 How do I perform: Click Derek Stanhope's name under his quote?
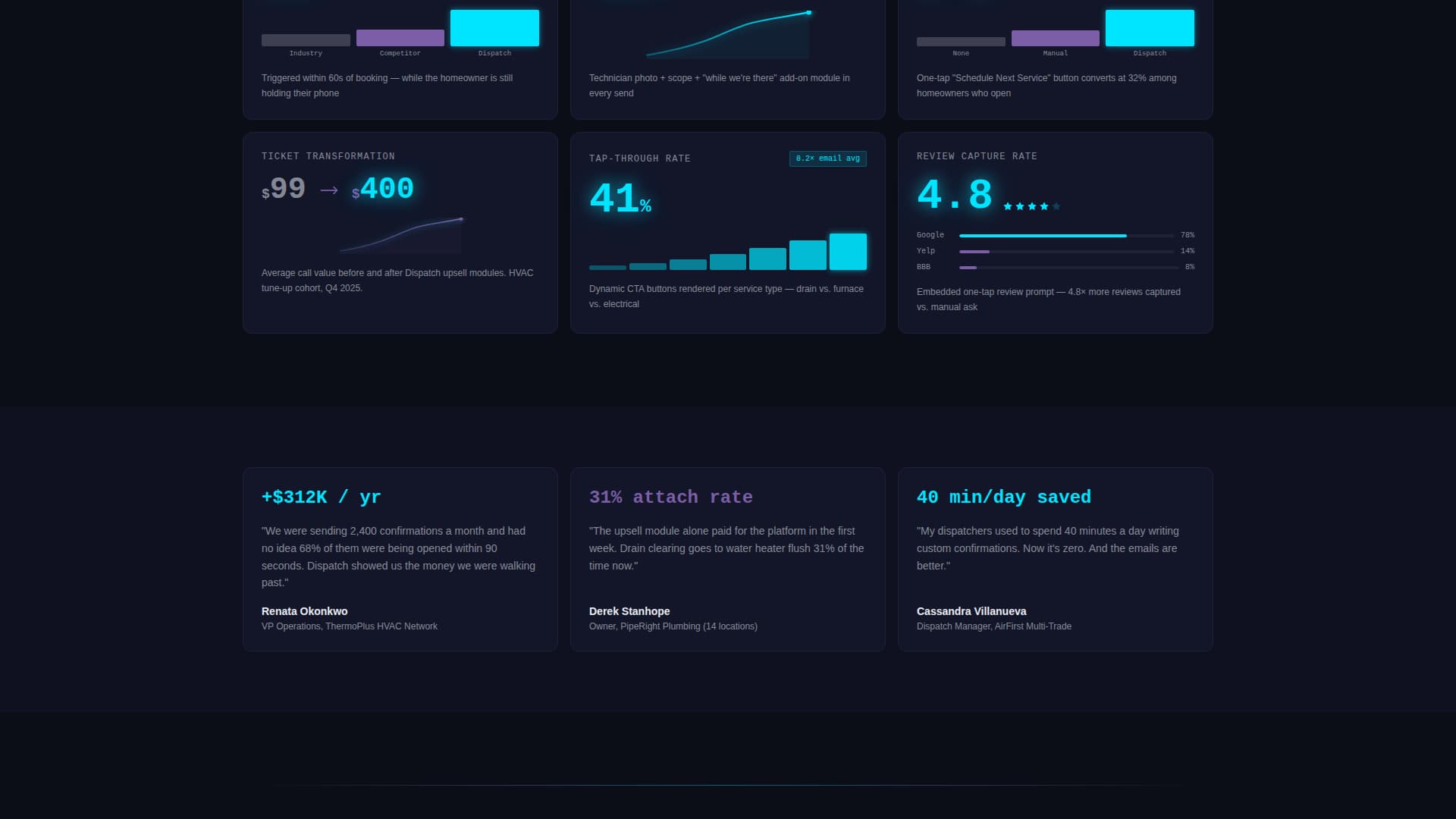pyautogui.click(x=629, y=611)
